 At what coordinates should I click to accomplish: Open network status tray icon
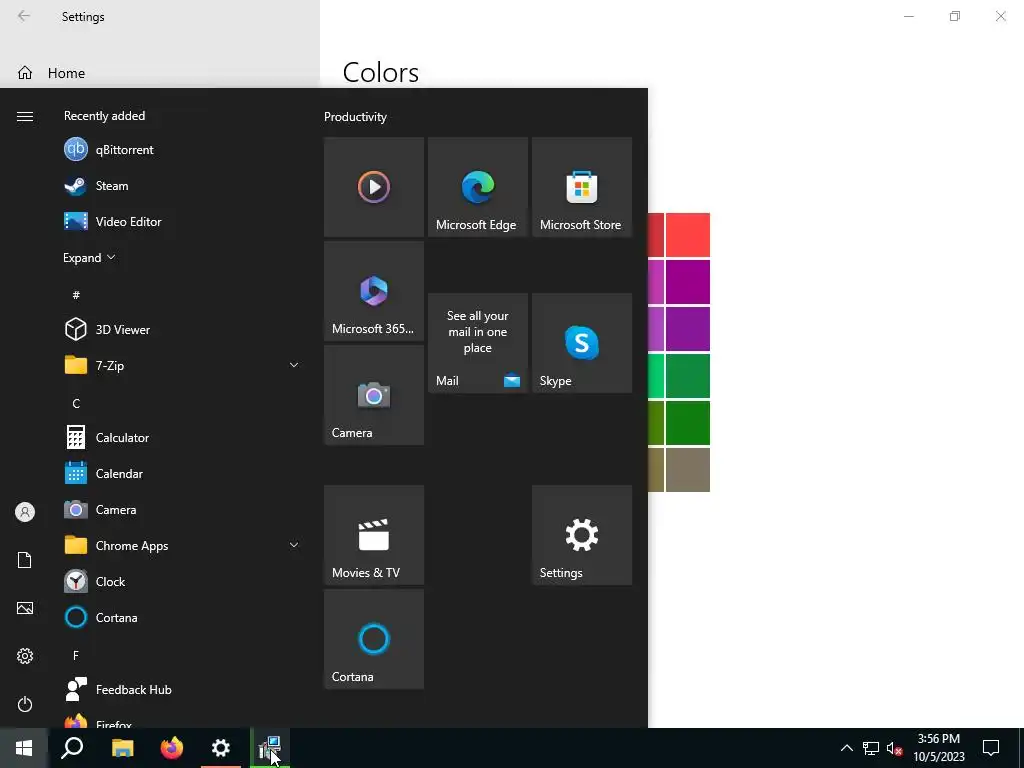[871, 748]
